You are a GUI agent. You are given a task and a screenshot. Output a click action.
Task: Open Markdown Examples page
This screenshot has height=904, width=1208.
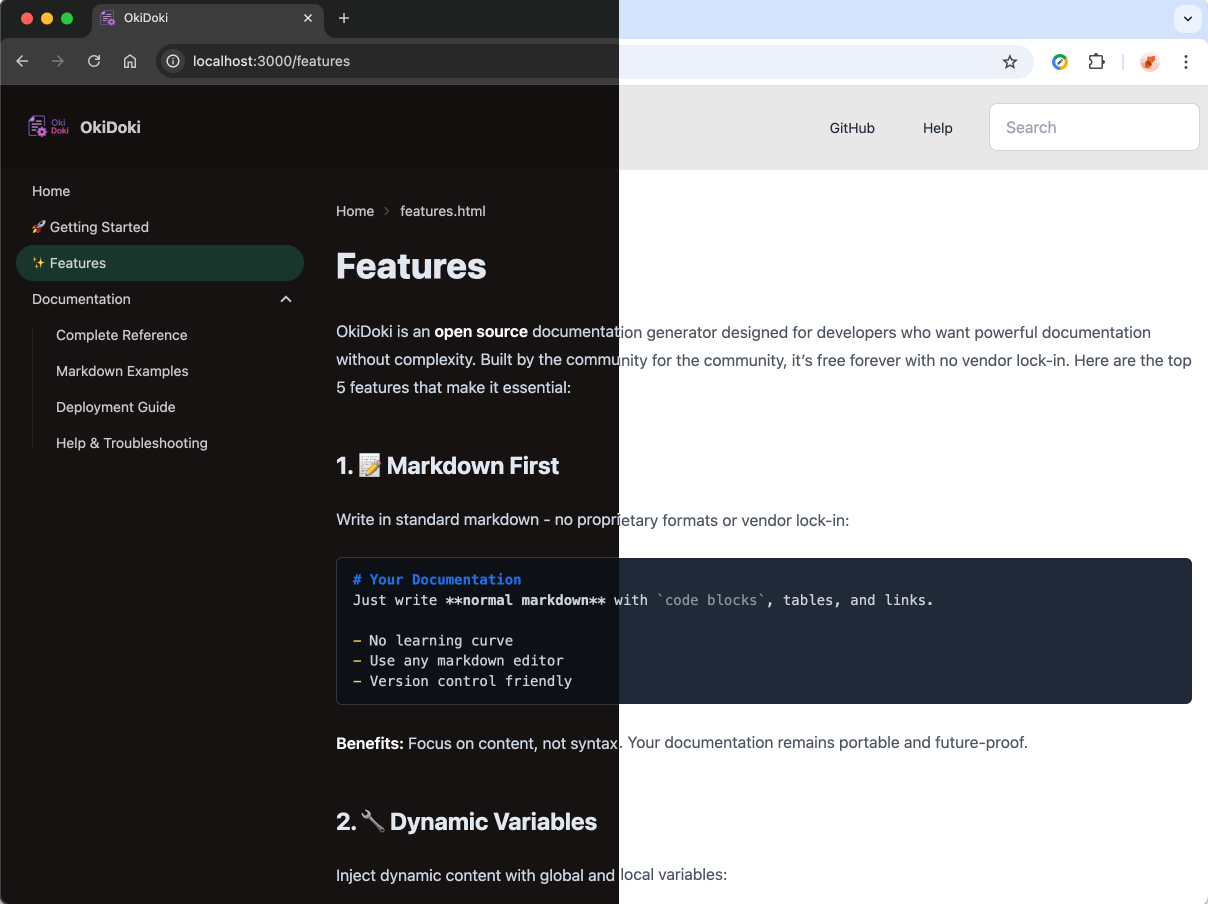point(122,371)
